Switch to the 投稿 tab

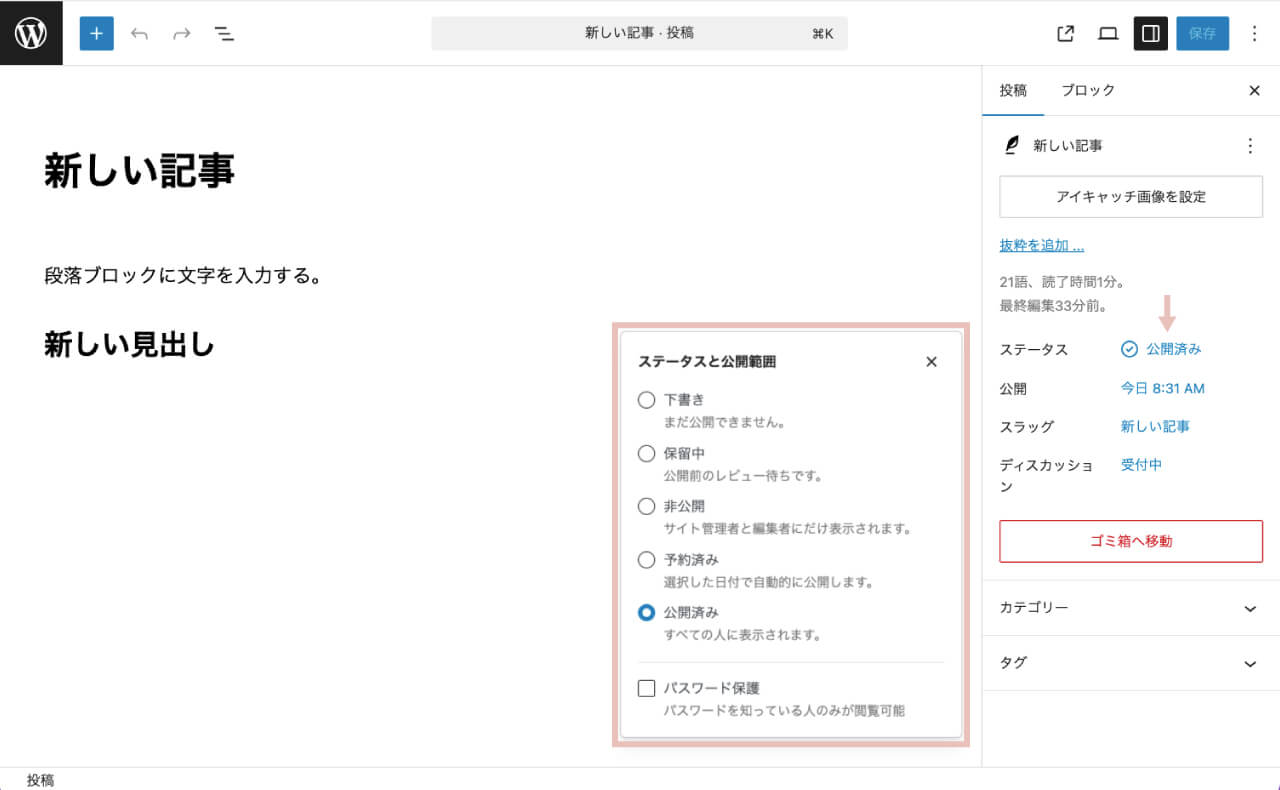pos(1013,90)
